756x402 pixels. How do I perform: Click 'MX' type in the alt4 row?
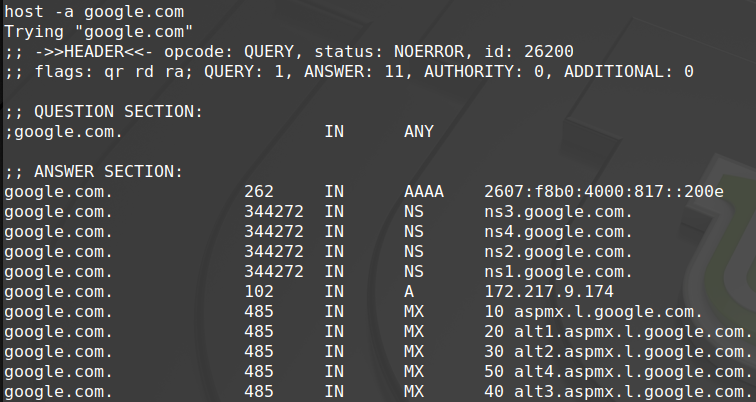click(414, 372)
